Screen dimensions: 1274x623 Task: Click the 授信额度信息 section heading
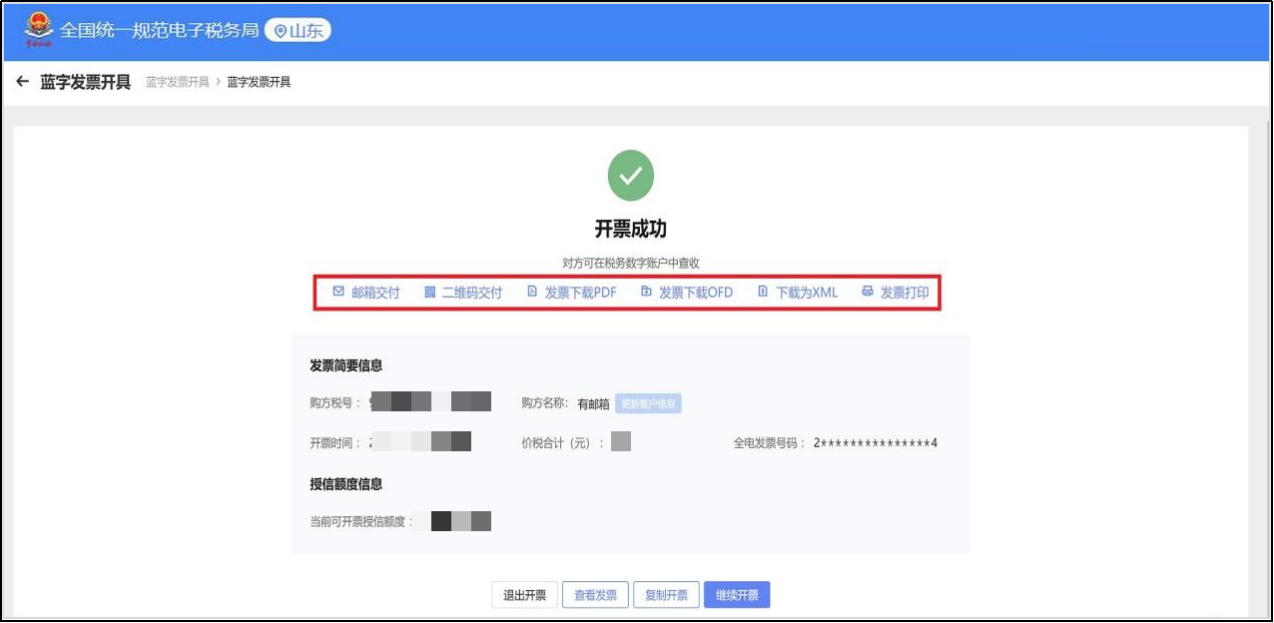tap(346, 484)
